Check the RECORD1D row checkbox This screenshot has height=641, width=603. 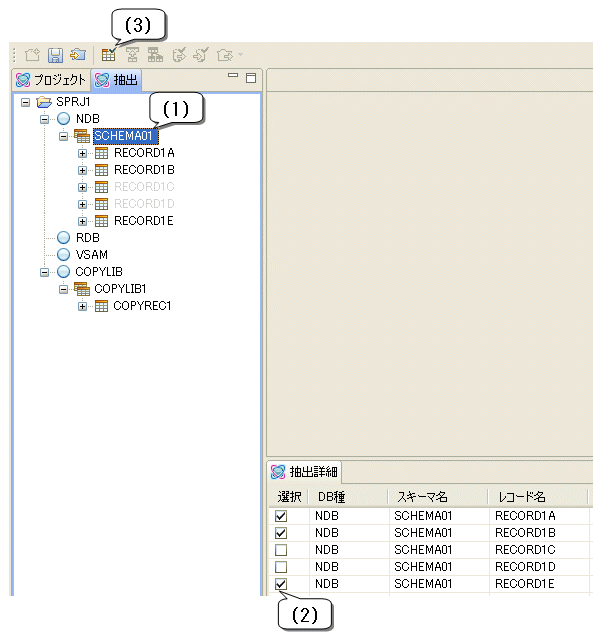[281, 567]
